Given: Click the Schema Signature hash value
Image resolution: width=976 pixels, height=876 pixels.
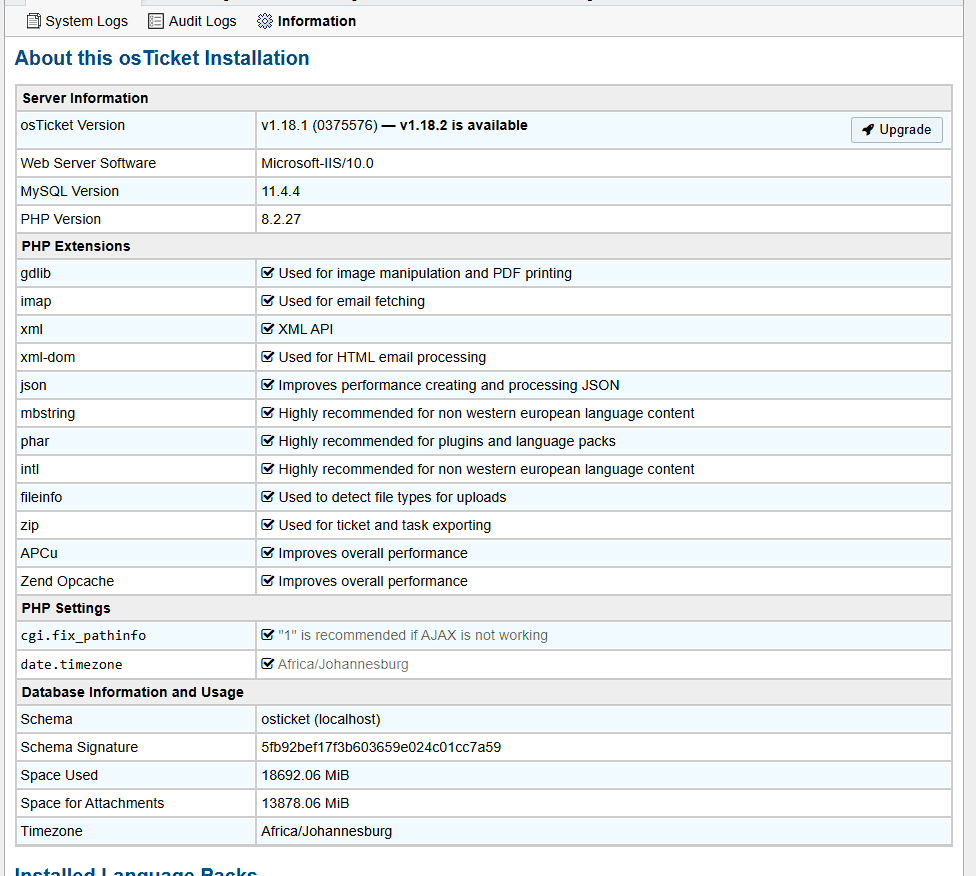Looking at the screenshot, I should tap(381, 747).
